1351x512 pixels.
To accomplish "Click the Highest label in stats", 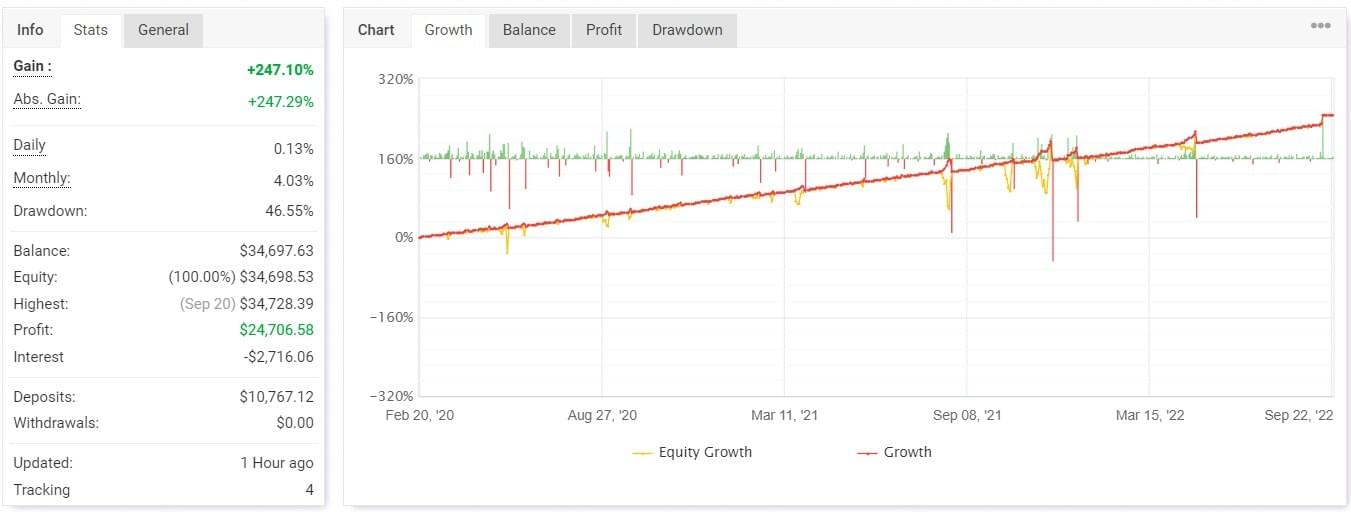I will [x=40, y=303].
